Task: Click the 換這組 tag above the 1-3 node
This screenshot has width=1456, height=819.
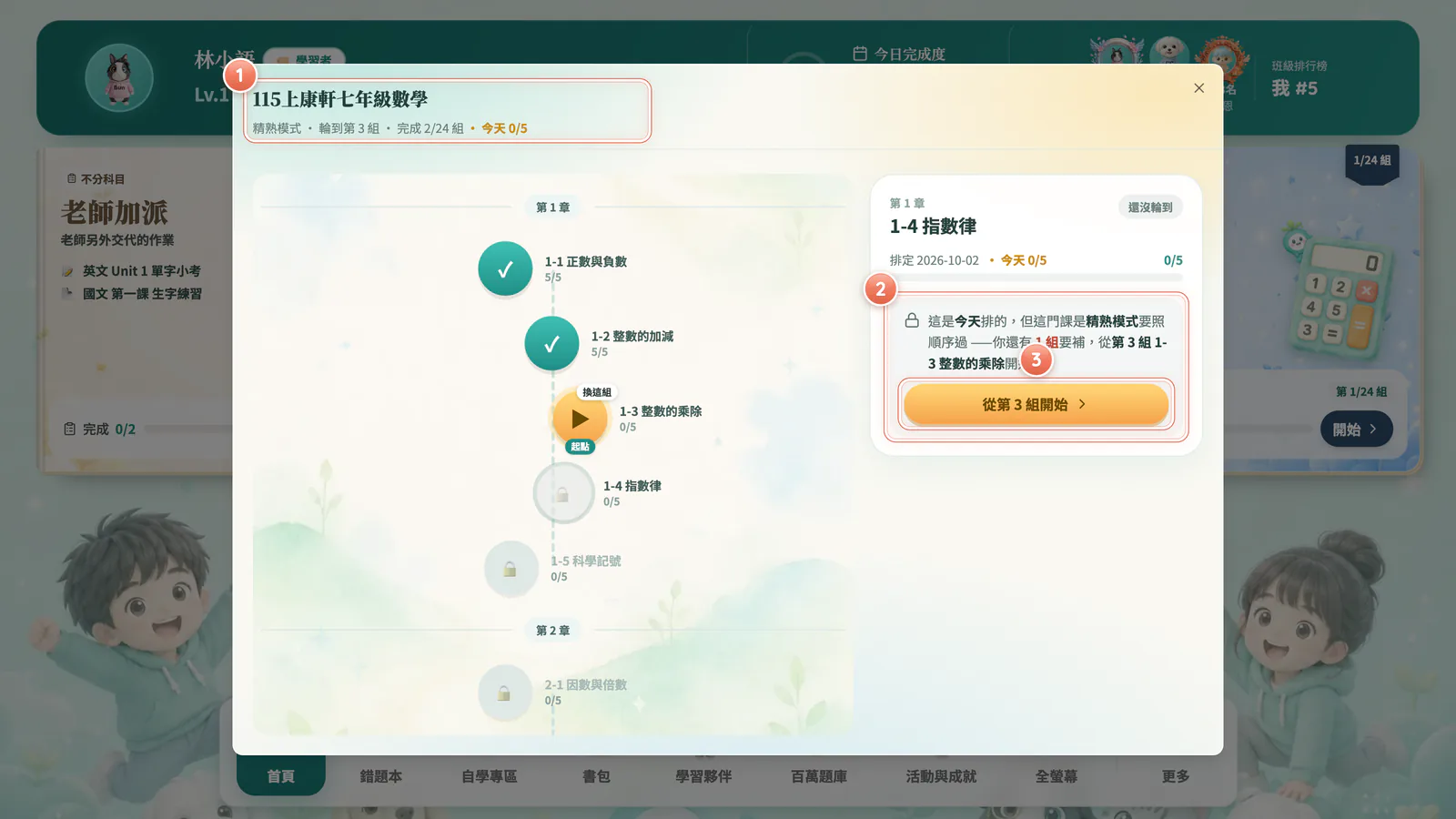Action: click(x=597, y=392)
